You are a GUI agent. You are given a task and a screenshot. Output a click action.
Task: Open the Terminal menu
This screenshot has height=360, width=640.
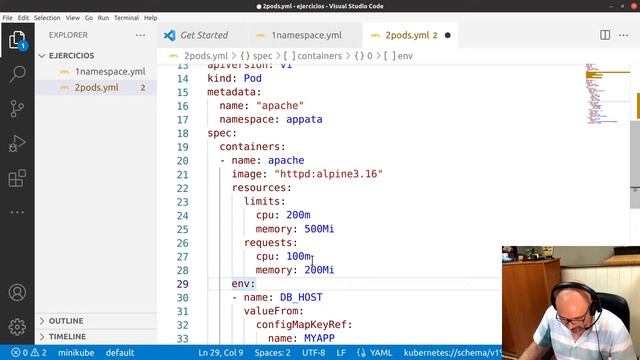[127, 18]
